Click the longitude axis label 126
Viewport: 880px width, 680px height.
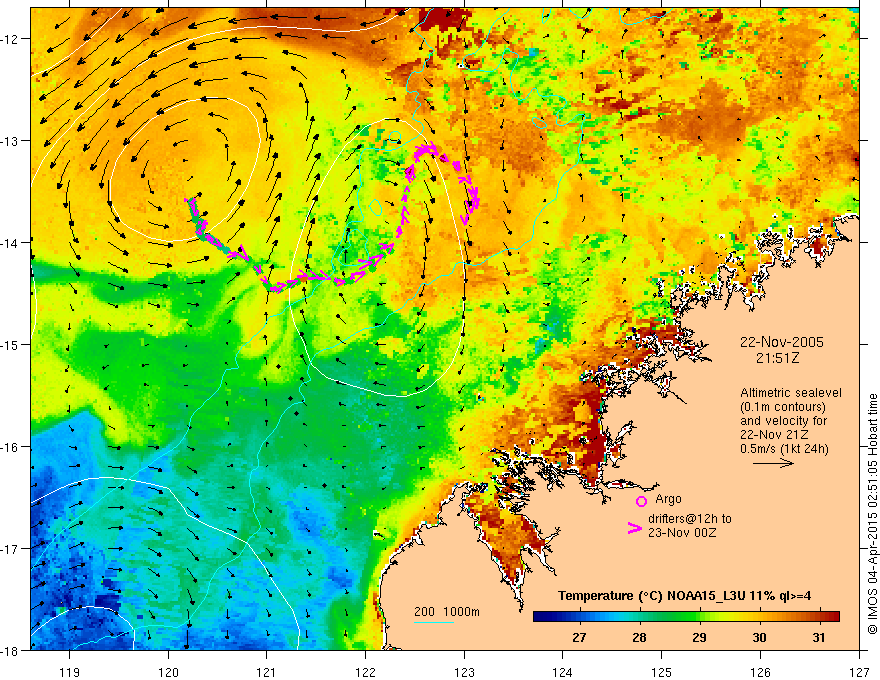click(760, 672)
